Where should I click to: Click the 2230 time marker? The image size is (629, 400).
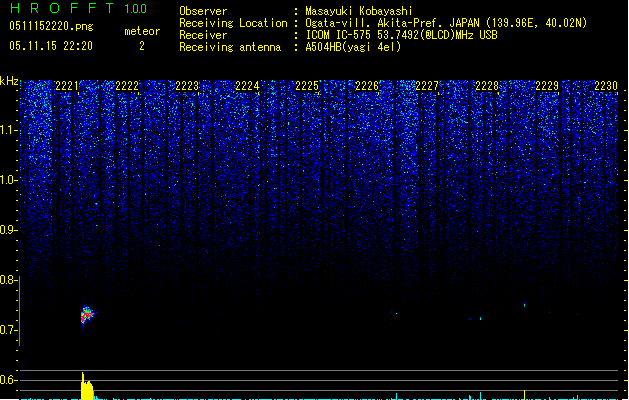click(606, 86)
